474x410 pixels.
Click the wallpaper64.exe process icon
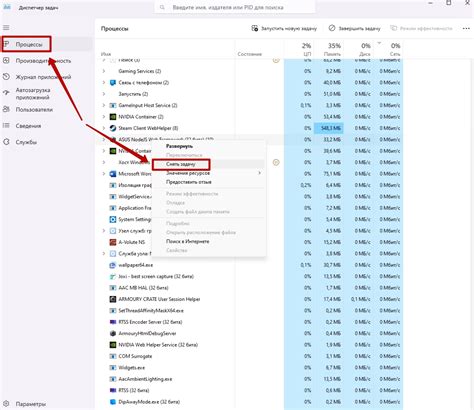(x=113, y=265)
